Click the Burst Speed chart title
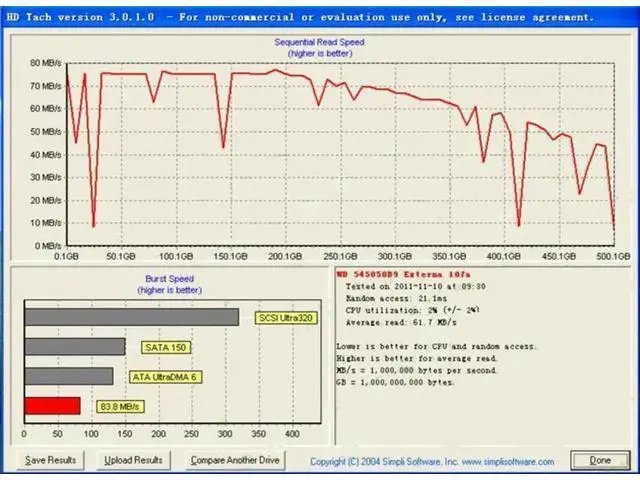Image resolution: width=640 pixels, height=480 pixels. pyautogui.click(x=169, y=279)
